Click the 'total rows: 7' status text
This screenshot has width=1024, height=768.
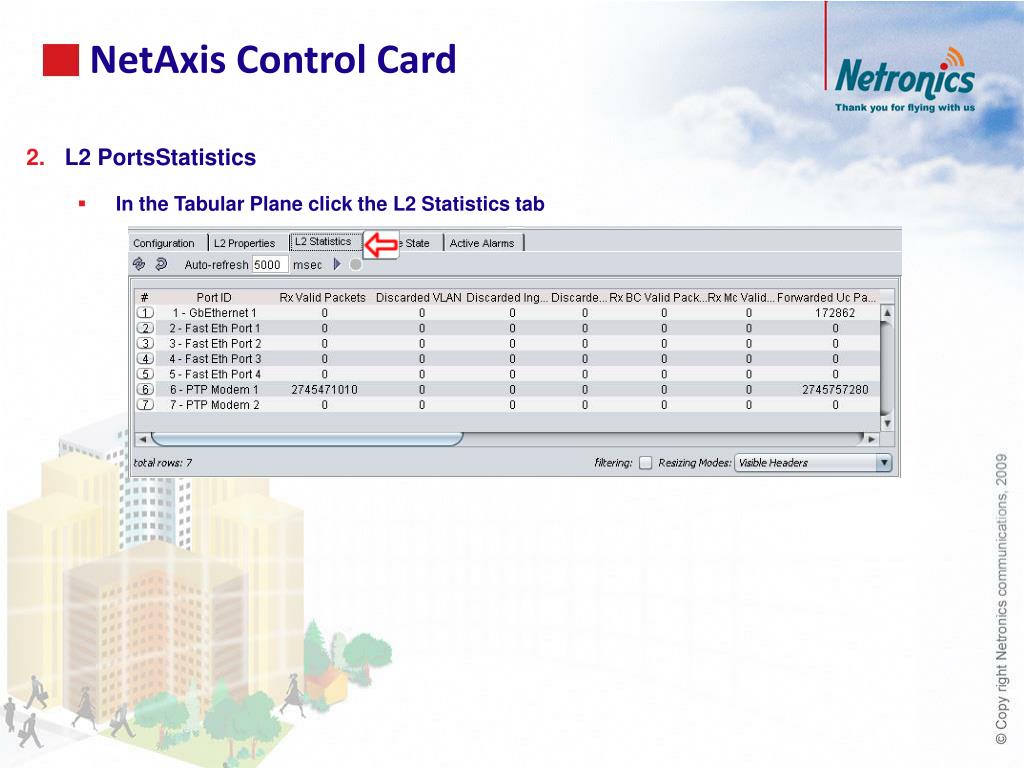[x=163, y=462]
